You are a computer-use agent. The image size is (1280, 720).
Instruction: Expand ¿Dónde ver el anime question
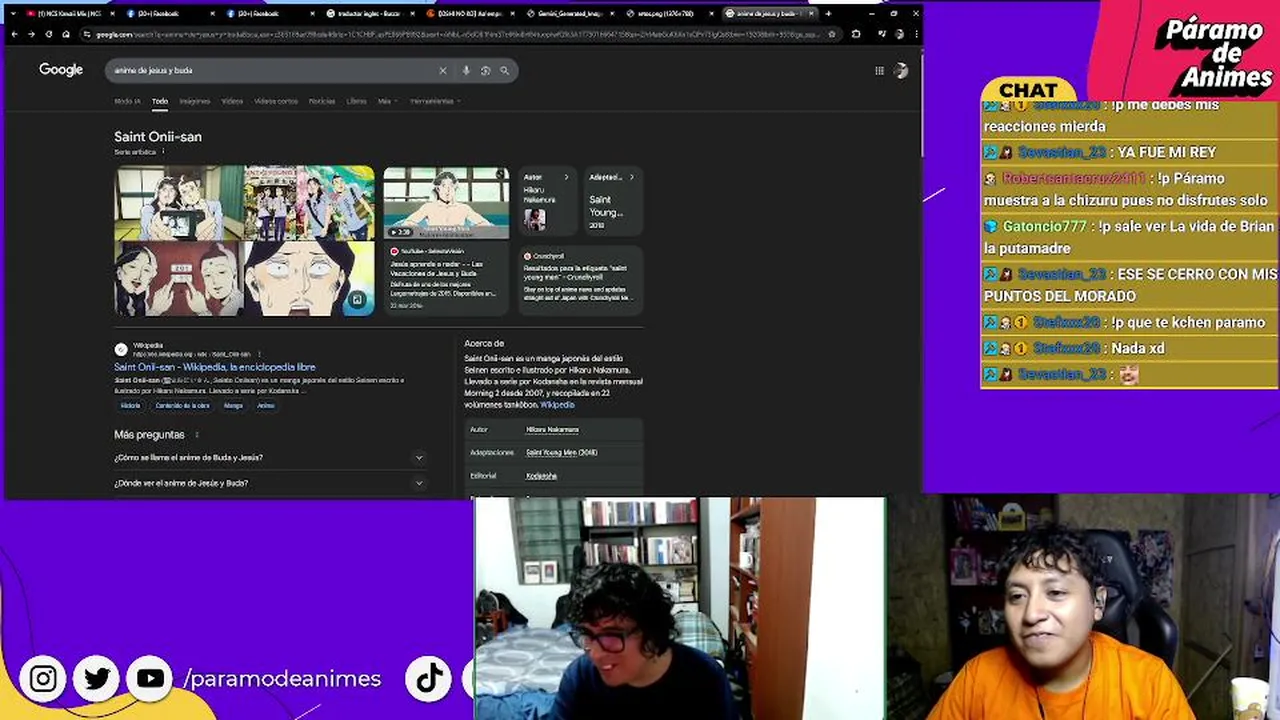click(269, 483)
